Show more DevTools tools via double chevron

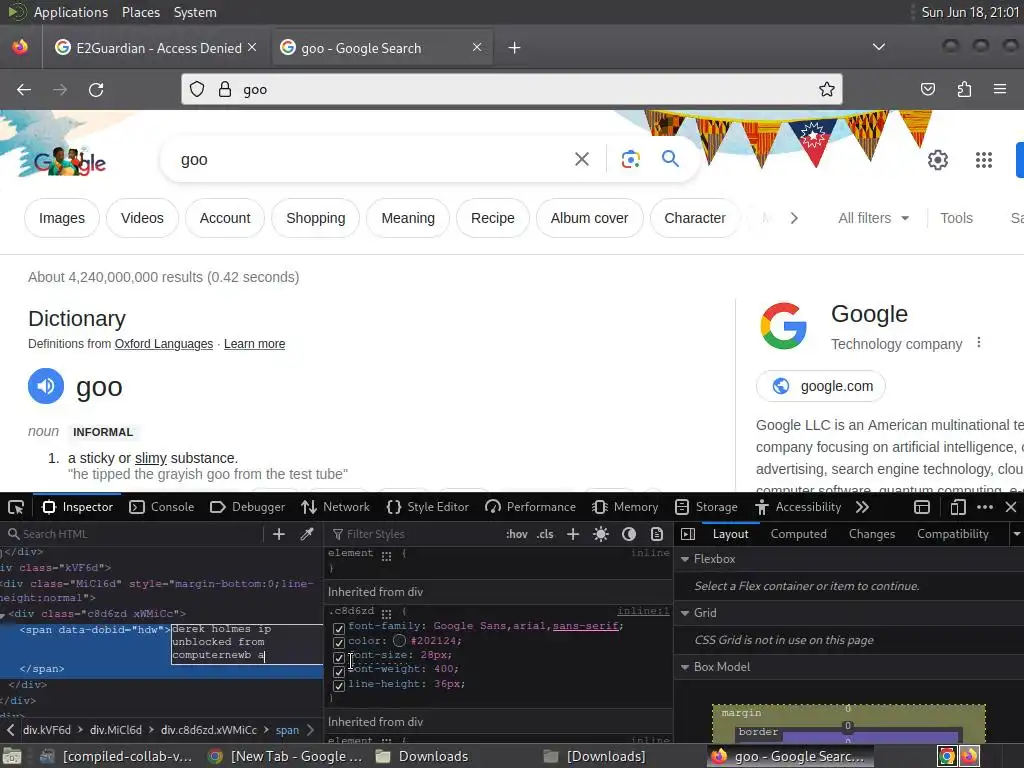tap(862, 507)
